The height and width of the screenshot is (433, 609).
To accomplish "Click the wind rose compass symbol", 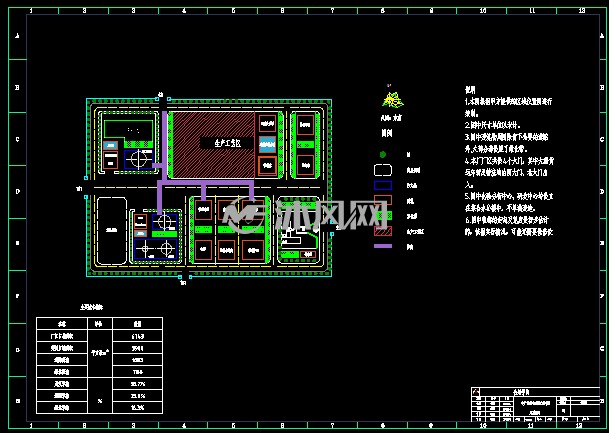I will click(x=392, y=100).
